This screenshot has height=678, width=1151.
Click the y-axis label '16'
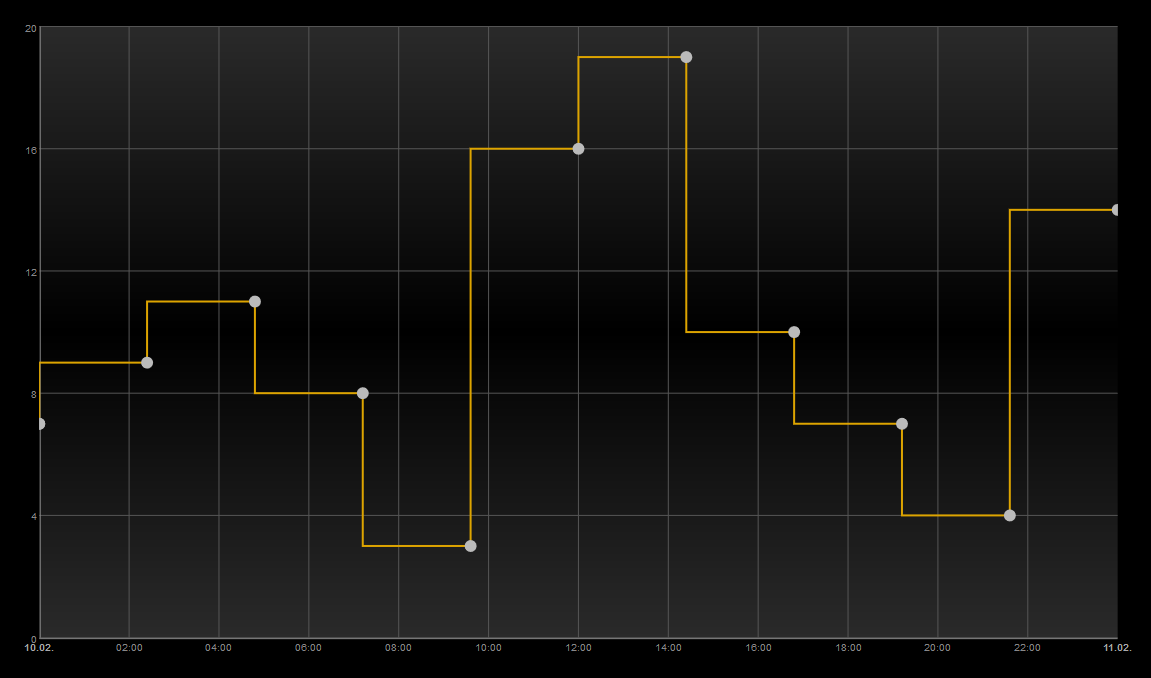click(x=30, y=150)
